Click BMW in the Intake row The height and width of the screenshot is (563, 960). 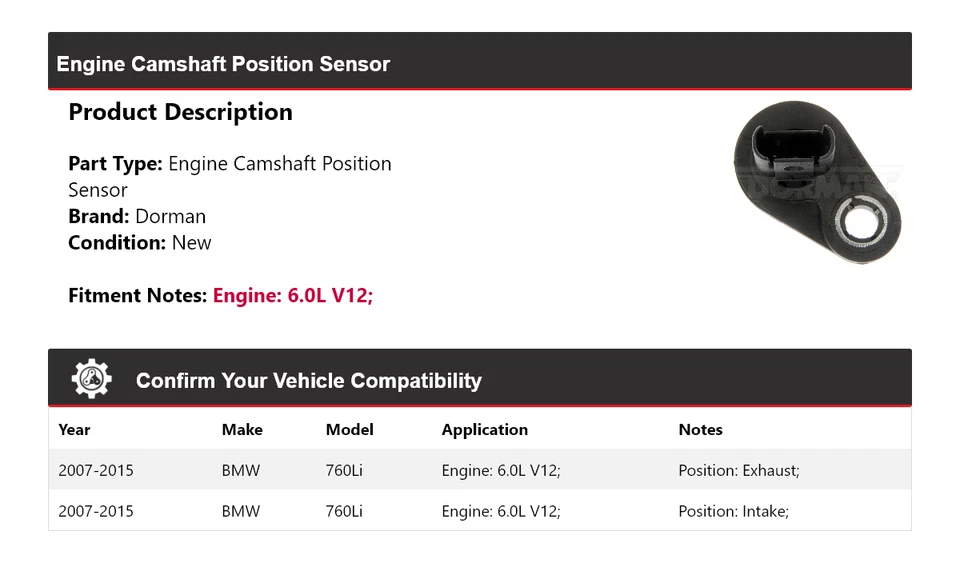241,511
